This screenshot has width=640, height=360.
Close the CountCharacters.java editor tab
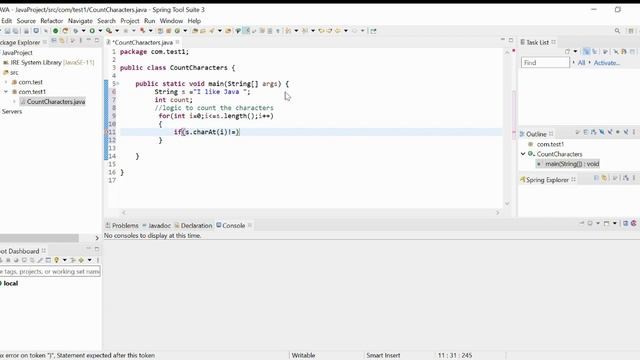pos(178,42)
